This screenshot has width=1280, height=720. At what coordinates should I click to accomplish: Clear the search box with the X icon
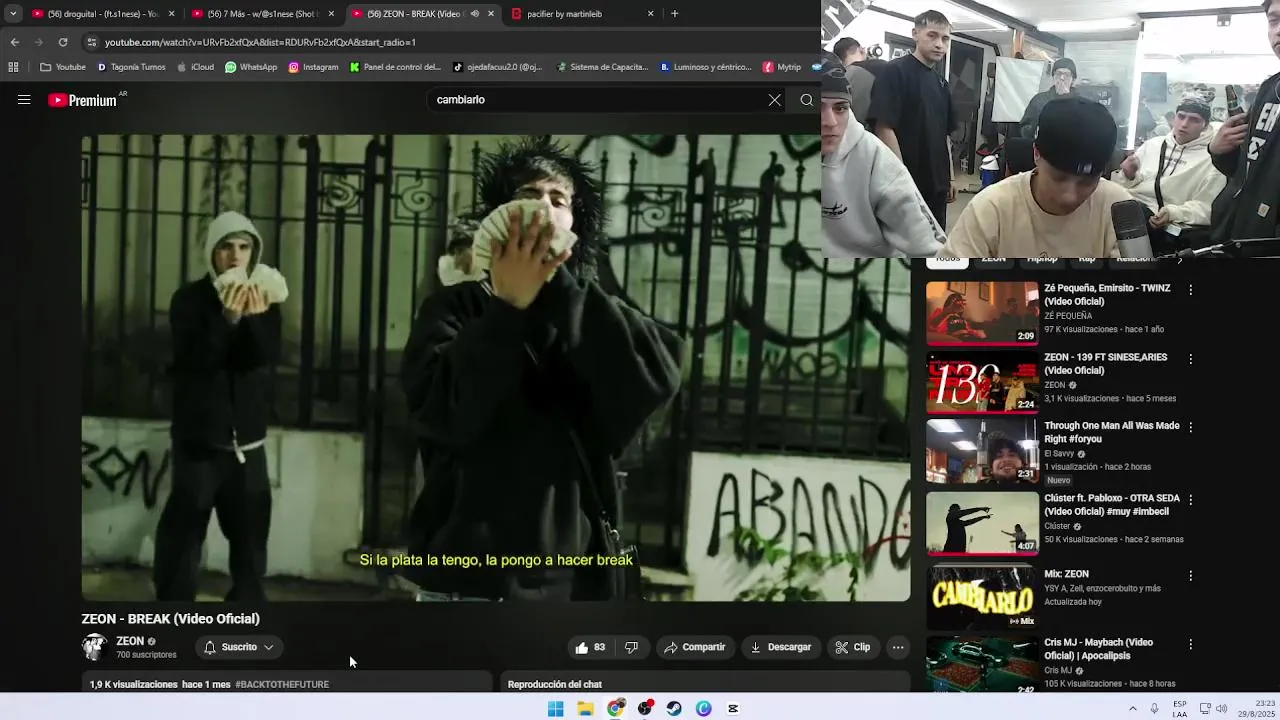[x=775, y=100]
